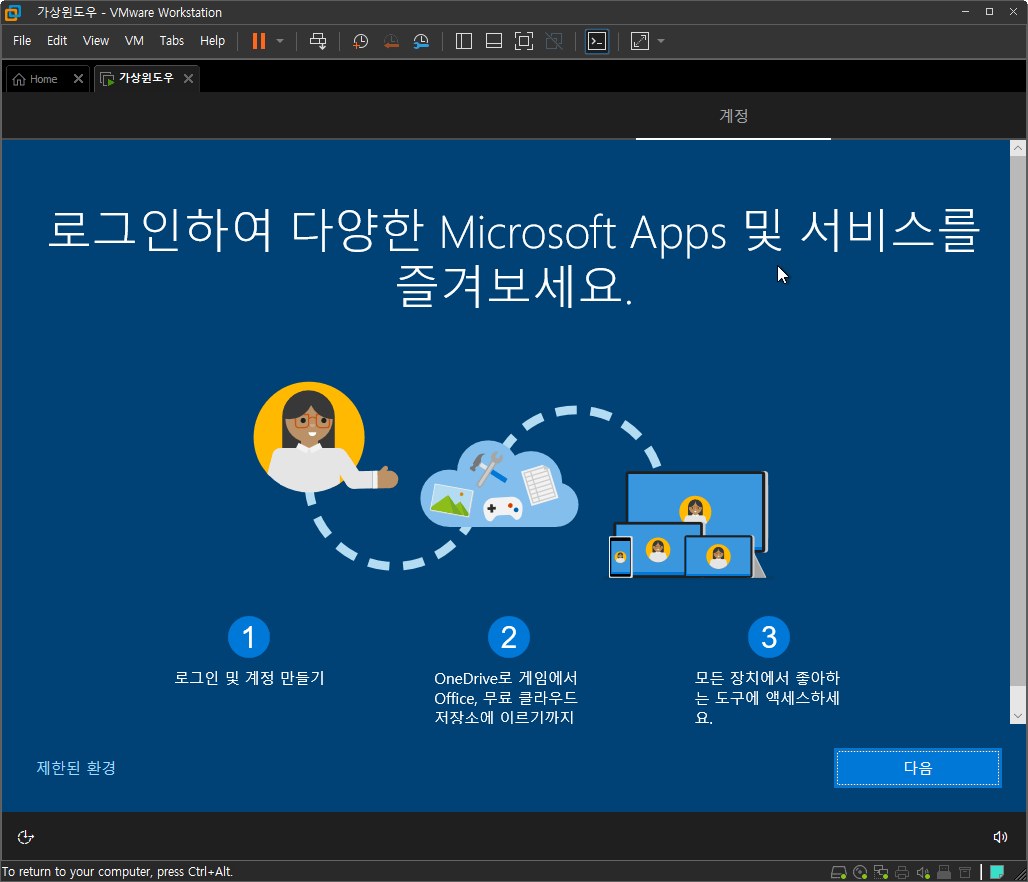Click the 제한된 환경 link
Image resolution: width=1028 pixels, height=882 pixels.
[76, 768]
